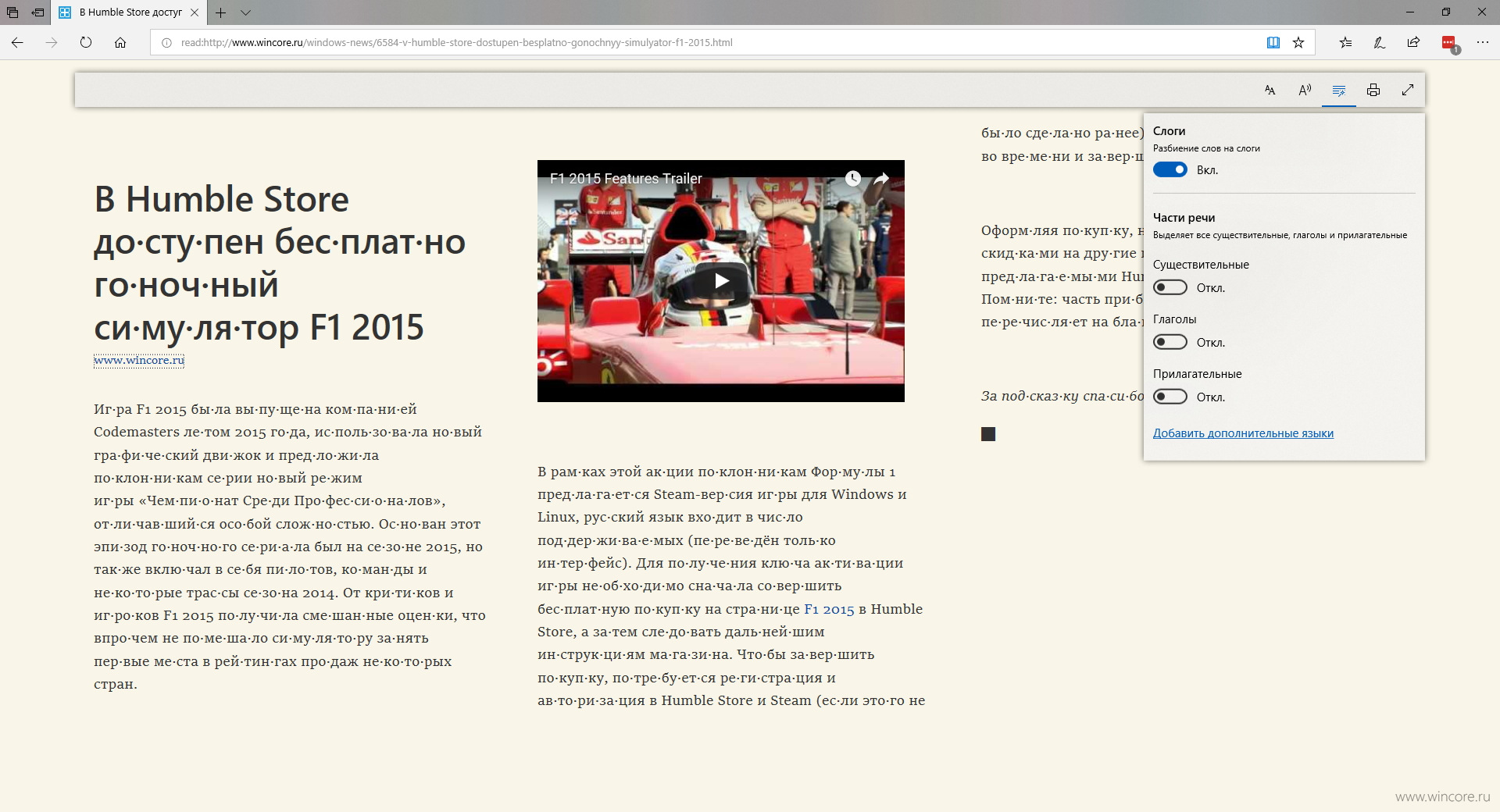The height and width of the screenshot is (812, 1500).
Task: Click the 'Добавить дополнительные языки' link
Action: (x=1243, y=433)
